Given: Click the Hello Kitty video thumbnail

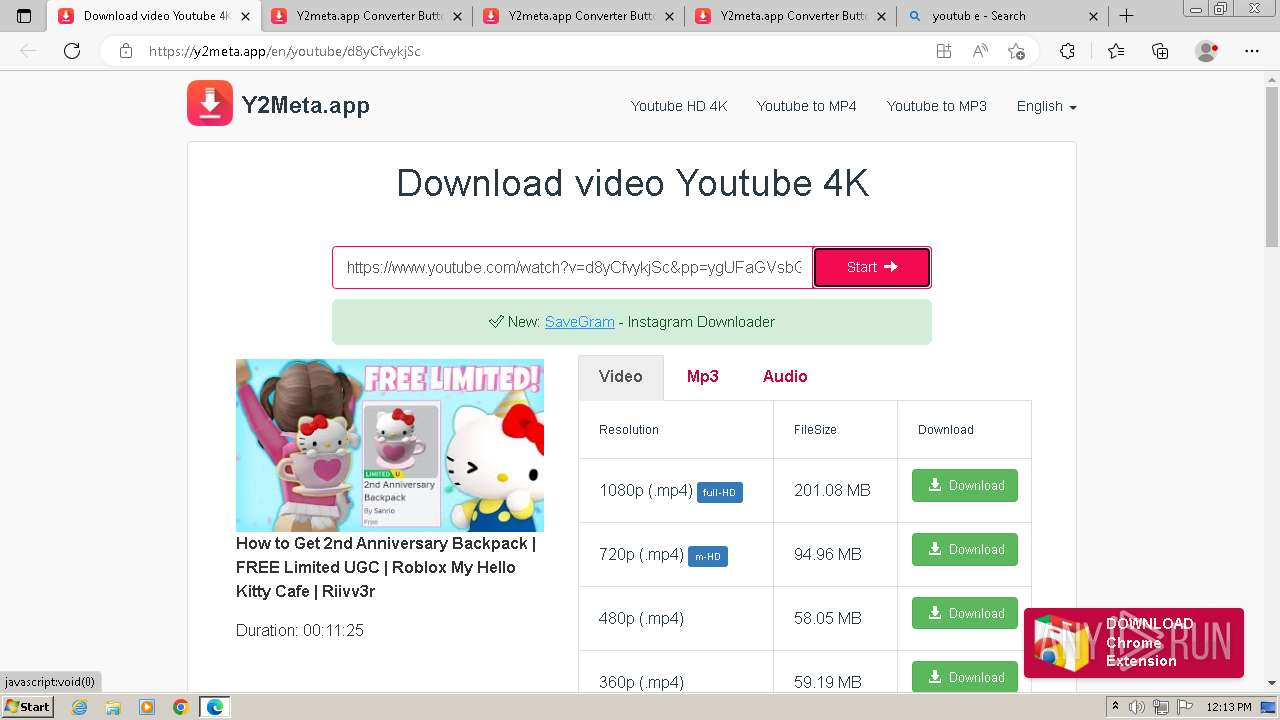Looking at the screenshot, I should [x=390, y=445].
